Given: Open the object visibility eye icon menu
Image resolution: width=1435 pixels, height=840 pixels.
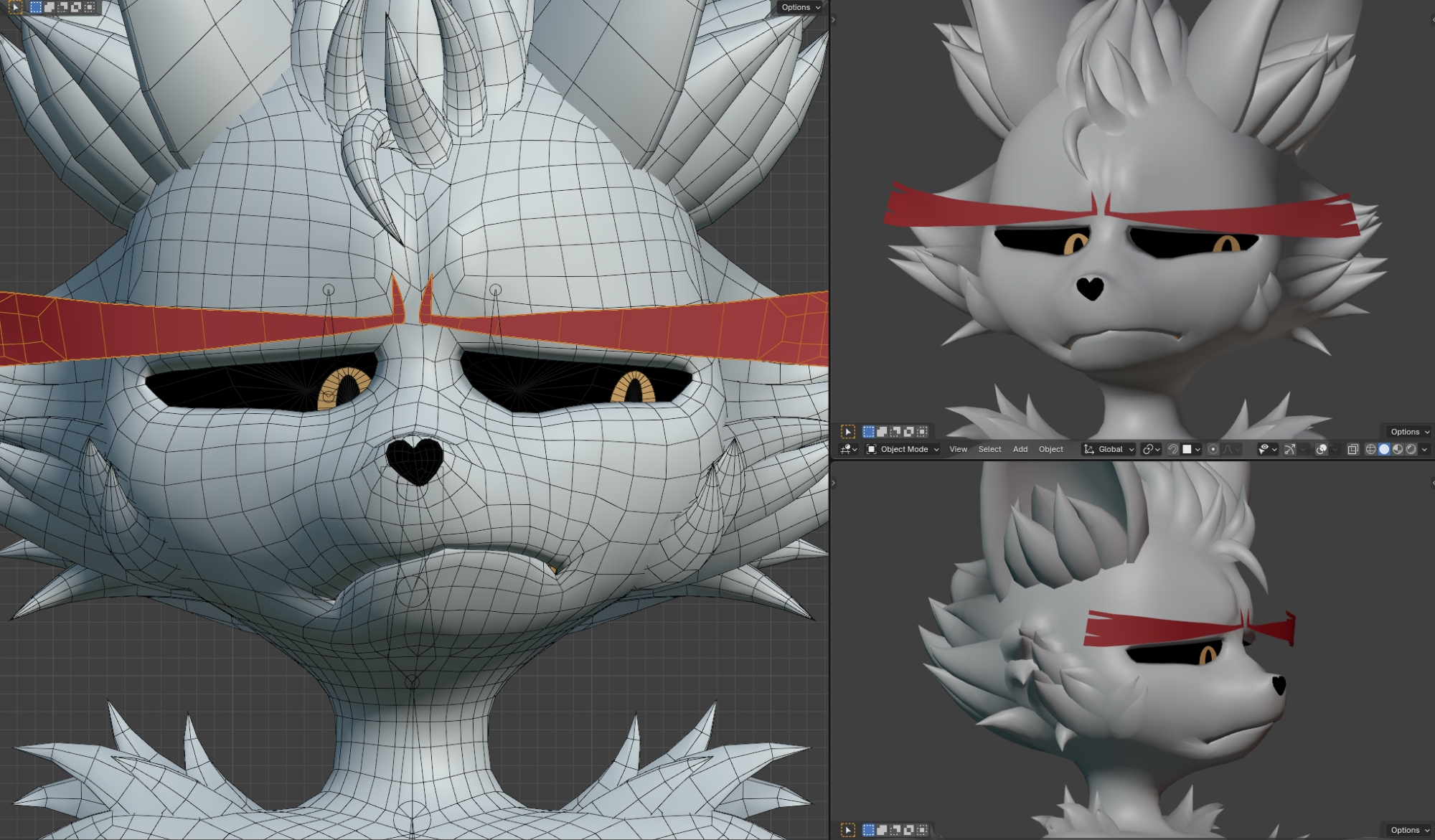Looking at the screenshot, I should tap(1267, 449).
